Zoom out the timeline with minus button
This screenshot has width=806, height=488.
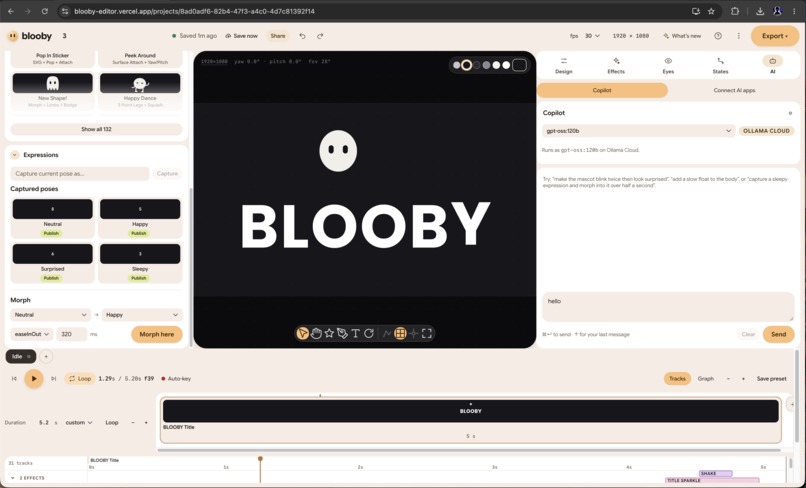(x=728, y=378)
